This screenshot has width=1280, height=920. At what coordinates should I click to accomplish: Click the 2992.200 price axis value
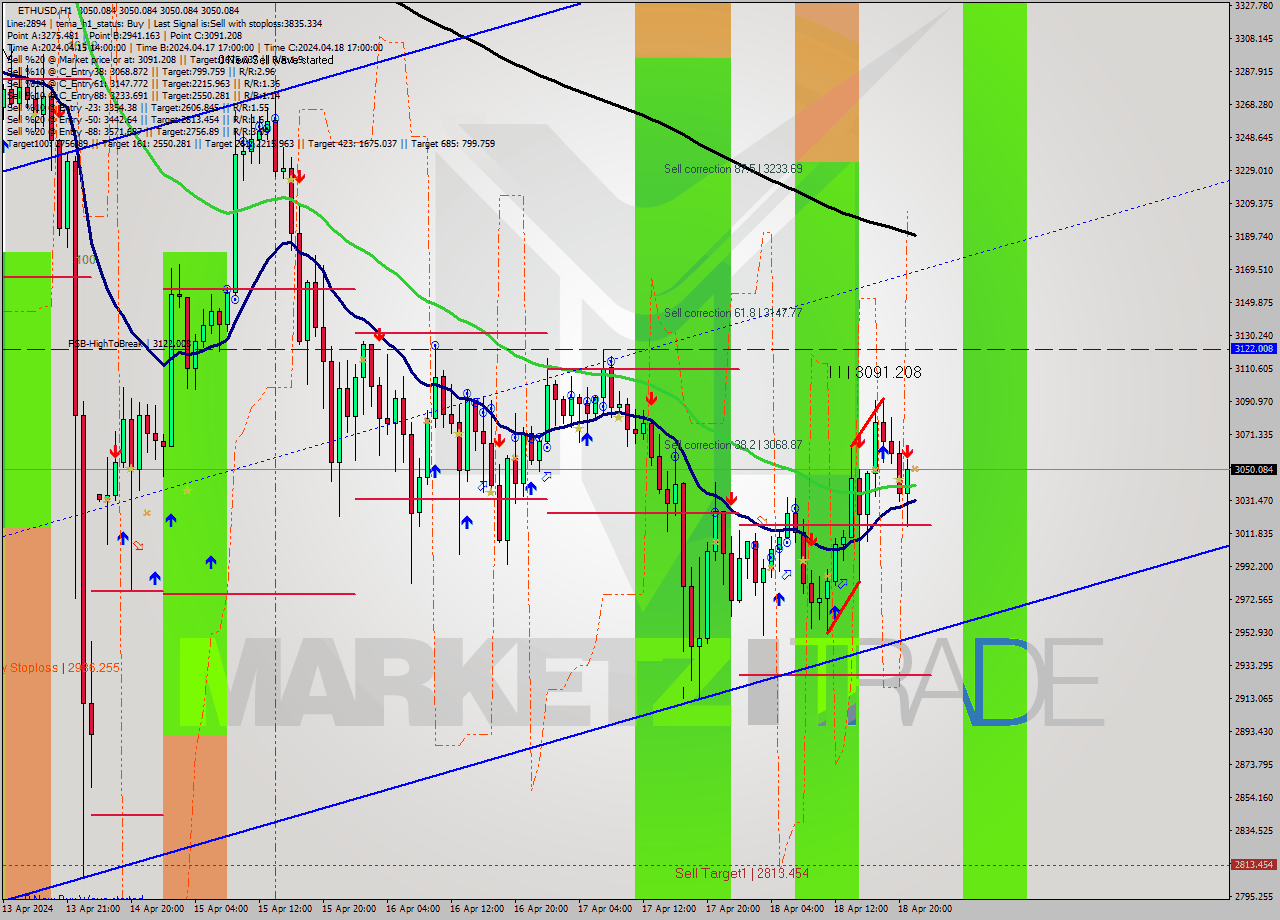(x=1253, y=567)
